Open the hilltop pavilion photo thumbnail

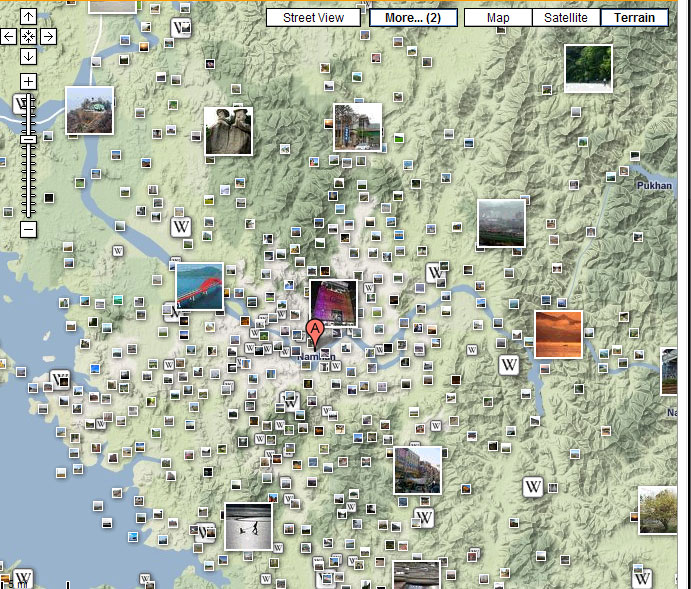click(89, 111)
